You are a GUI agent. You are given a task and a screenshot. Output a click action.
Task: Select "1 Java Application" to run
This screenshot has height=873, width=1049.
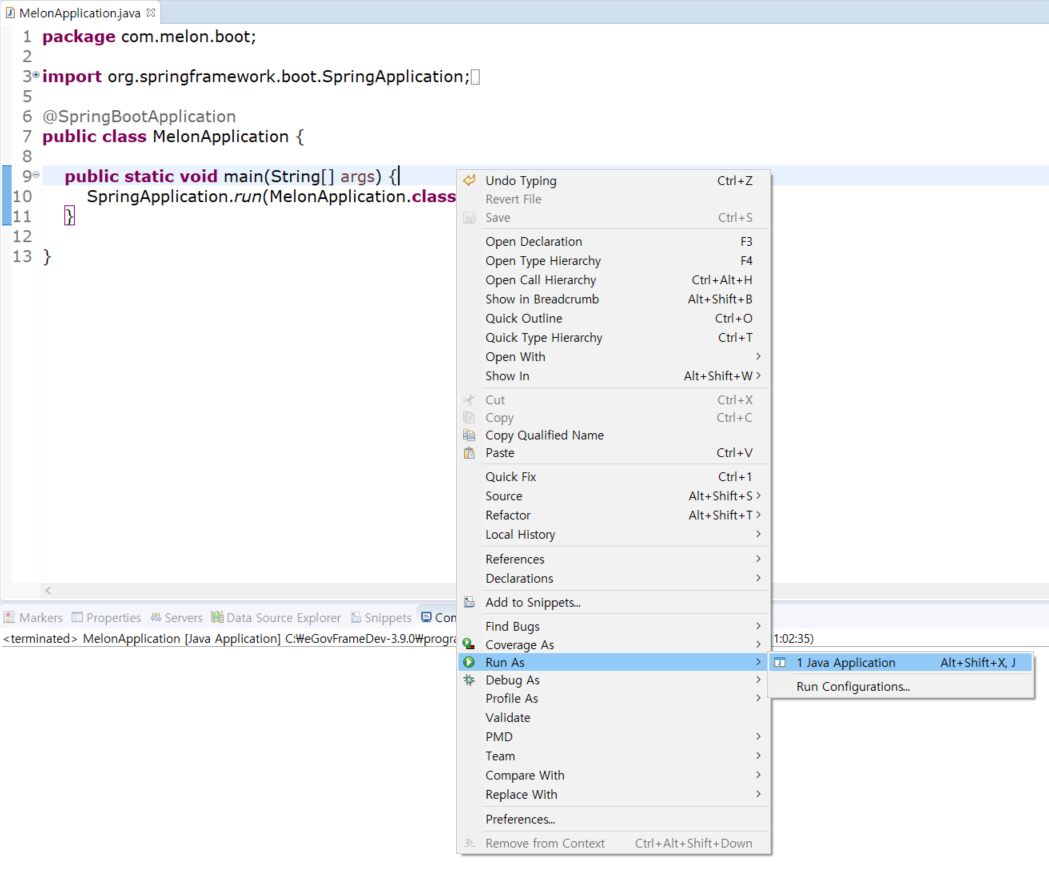(x=845, y=662)
